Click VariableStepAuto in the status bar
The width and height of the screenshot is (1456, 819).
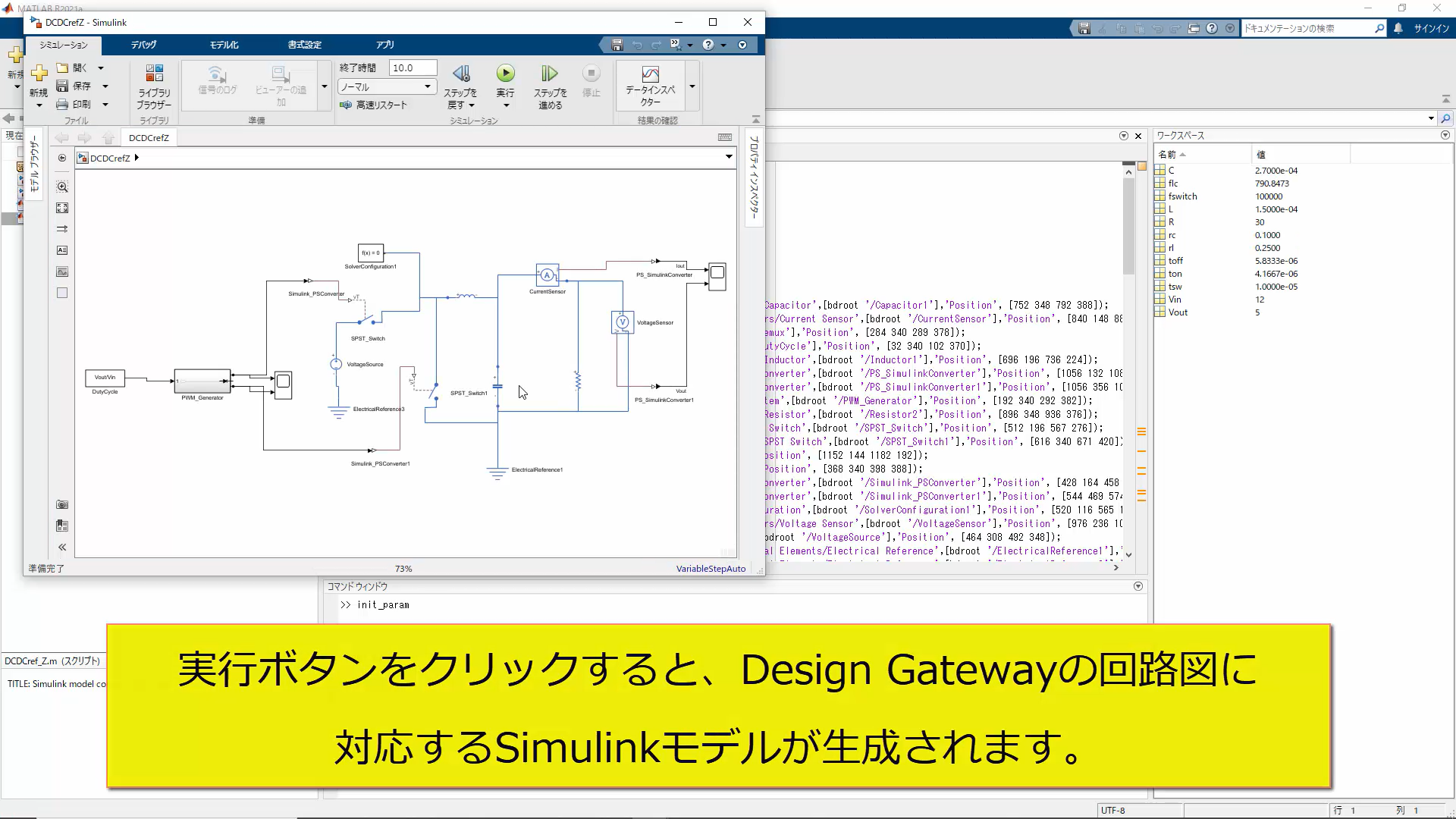click(x=710, y=568)
